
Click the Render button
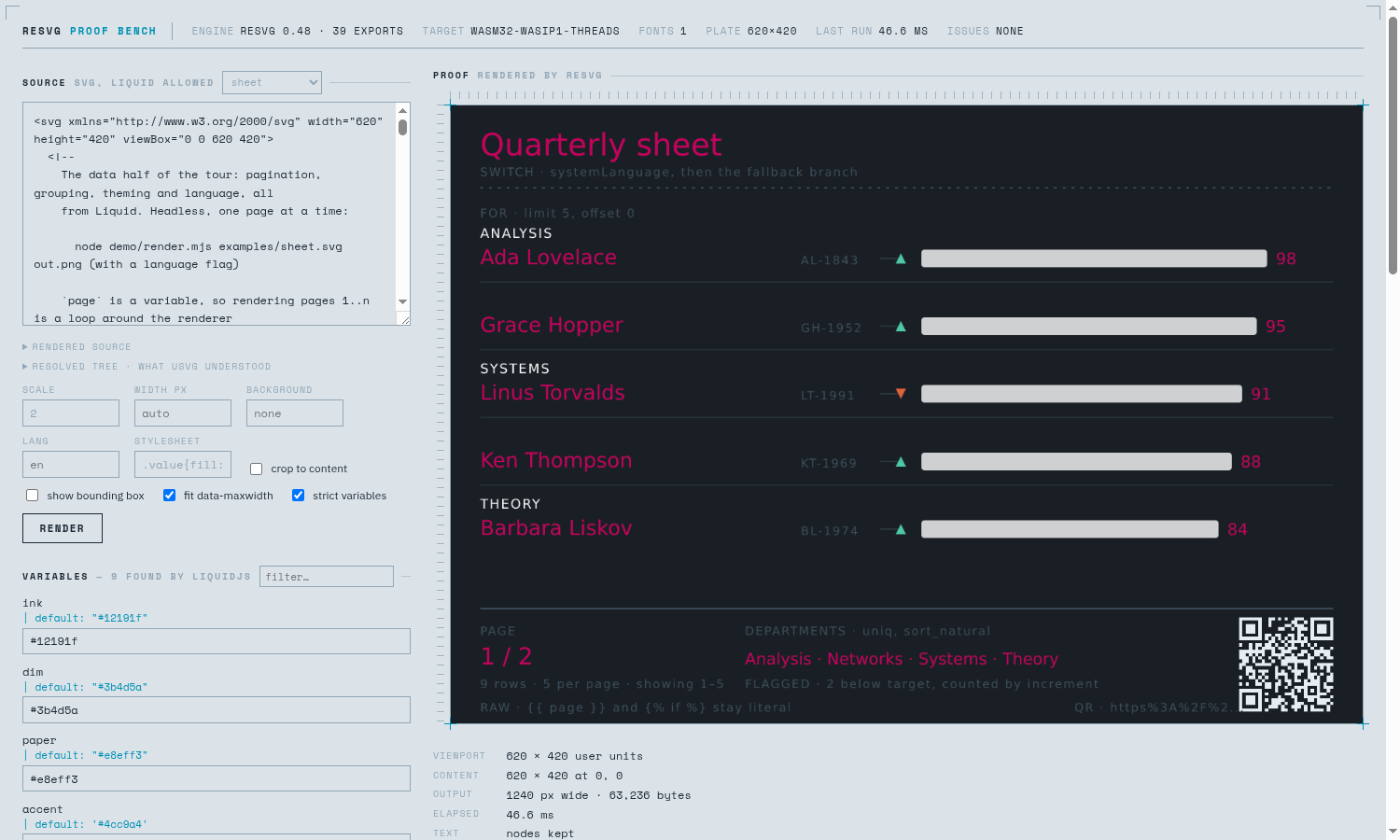point(63,528)
